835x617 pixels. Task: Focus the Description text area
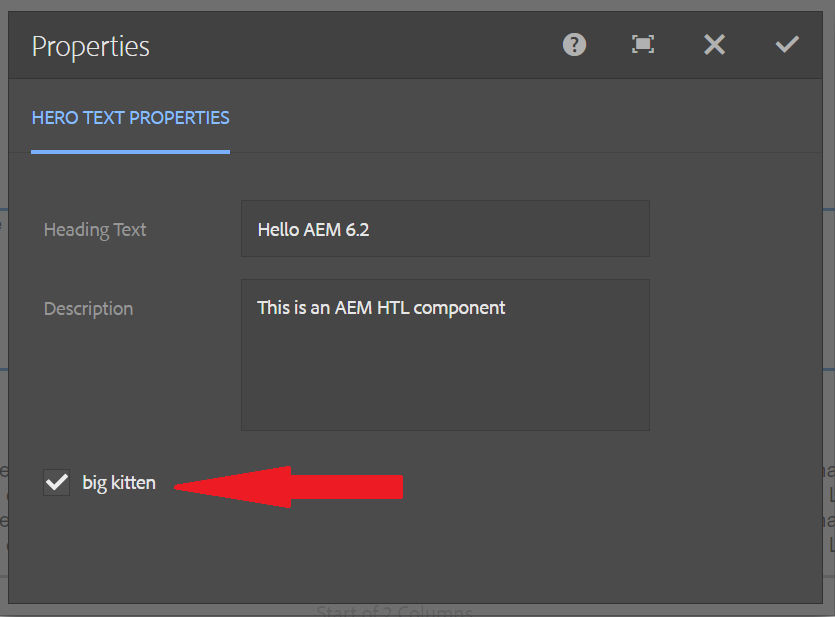click(x=445, y=355)
